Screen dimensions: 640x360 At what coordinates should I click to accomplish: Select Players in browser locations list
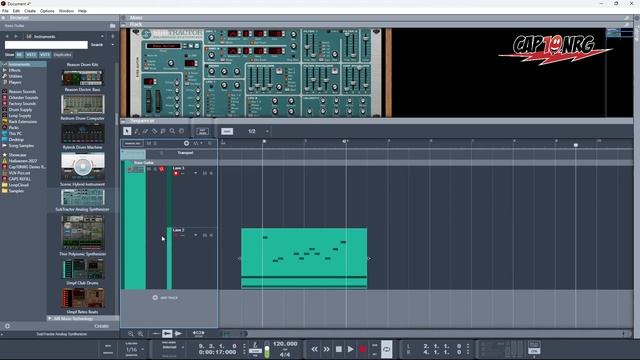pos(15,82)
